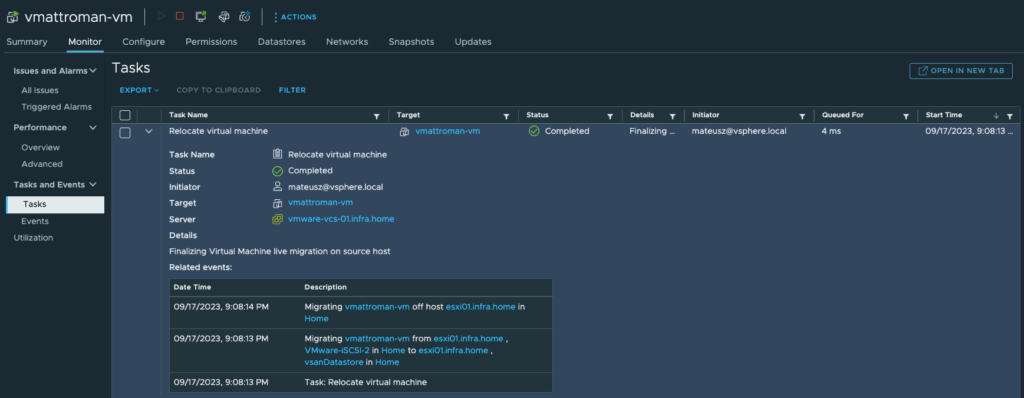Click the red Power Off stop icon

coord(180,16)
